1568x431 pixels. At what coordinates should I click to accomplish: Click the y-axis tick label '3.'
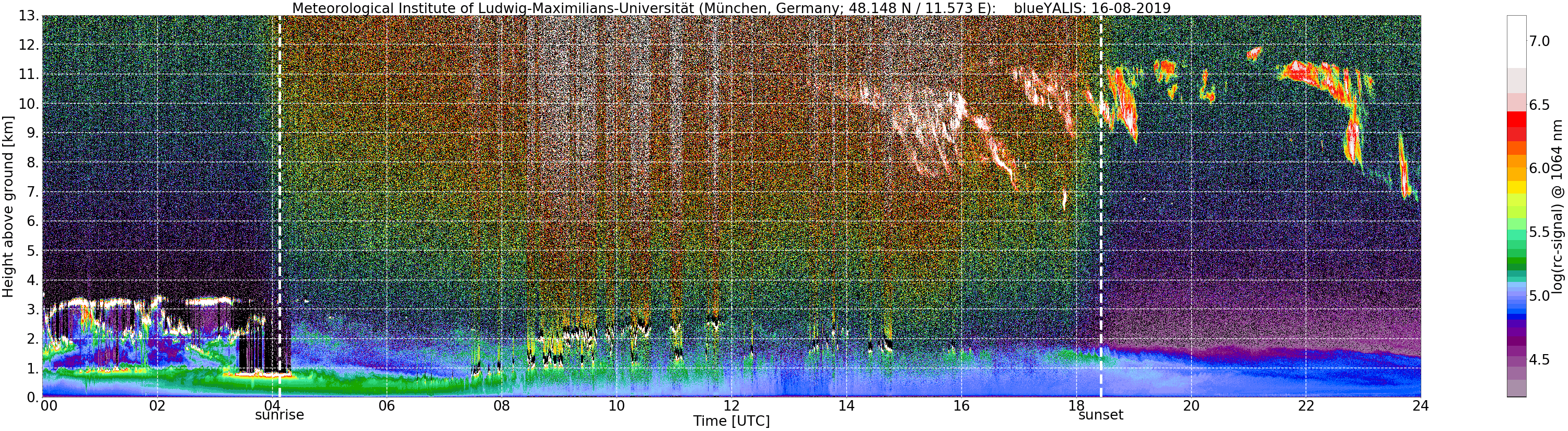(x=33, y=309)
